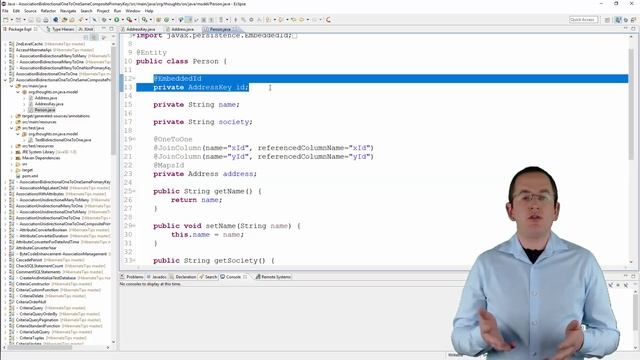Expand the AccessHibernateApi project
The height and width of the screenshot is (360, 640).
pyautogui.click(x=5, y=50)
